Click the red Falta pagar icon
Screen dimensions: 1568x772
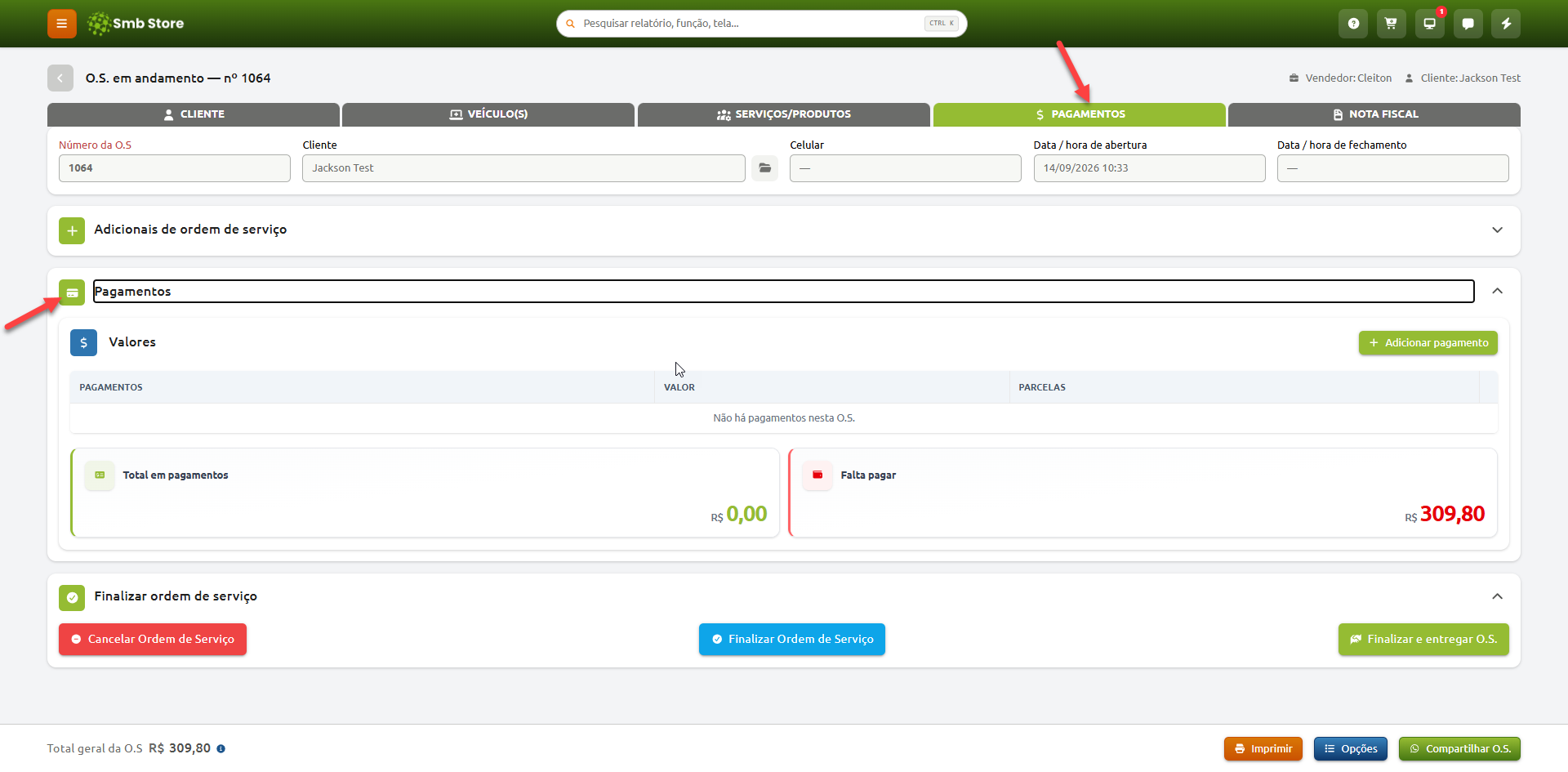817,475
